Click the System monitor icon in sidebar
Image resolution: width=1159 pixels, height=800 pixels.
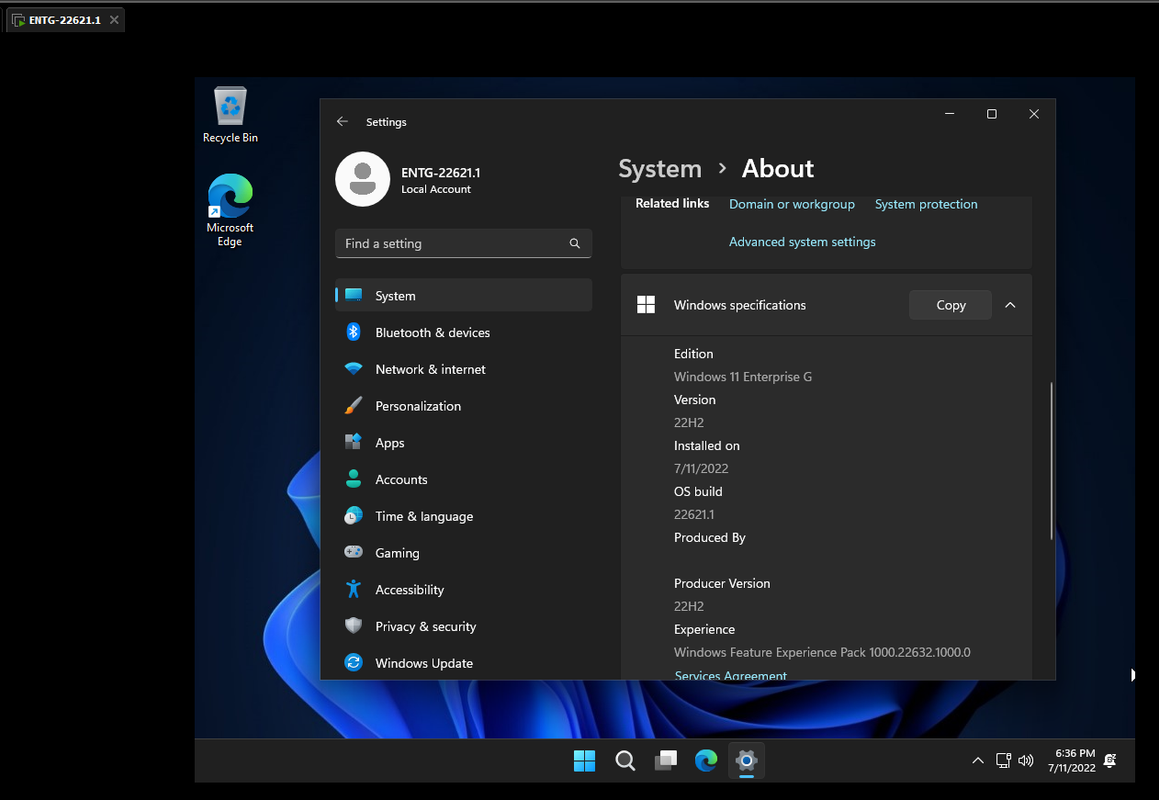pyautogui.click(x=353, y=295)
